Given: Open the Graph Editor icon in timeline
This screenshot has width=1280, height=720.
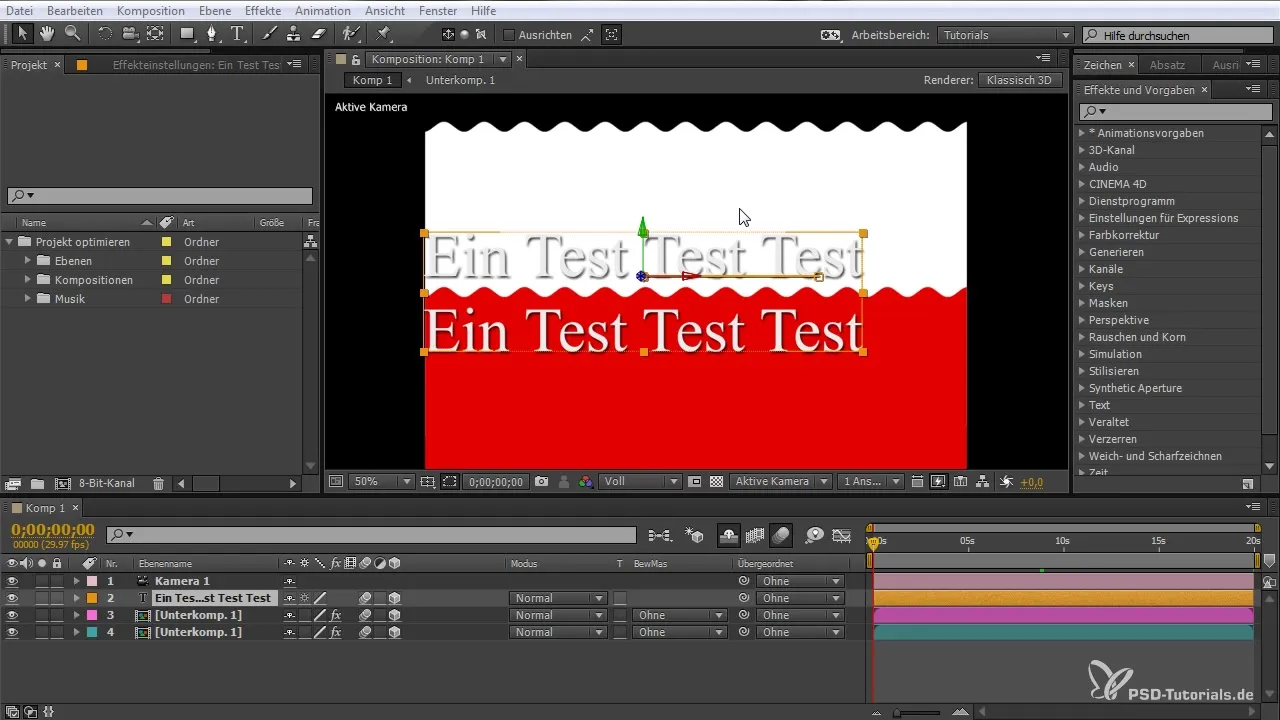Looking at the screenshot, I should pos(842,535).
